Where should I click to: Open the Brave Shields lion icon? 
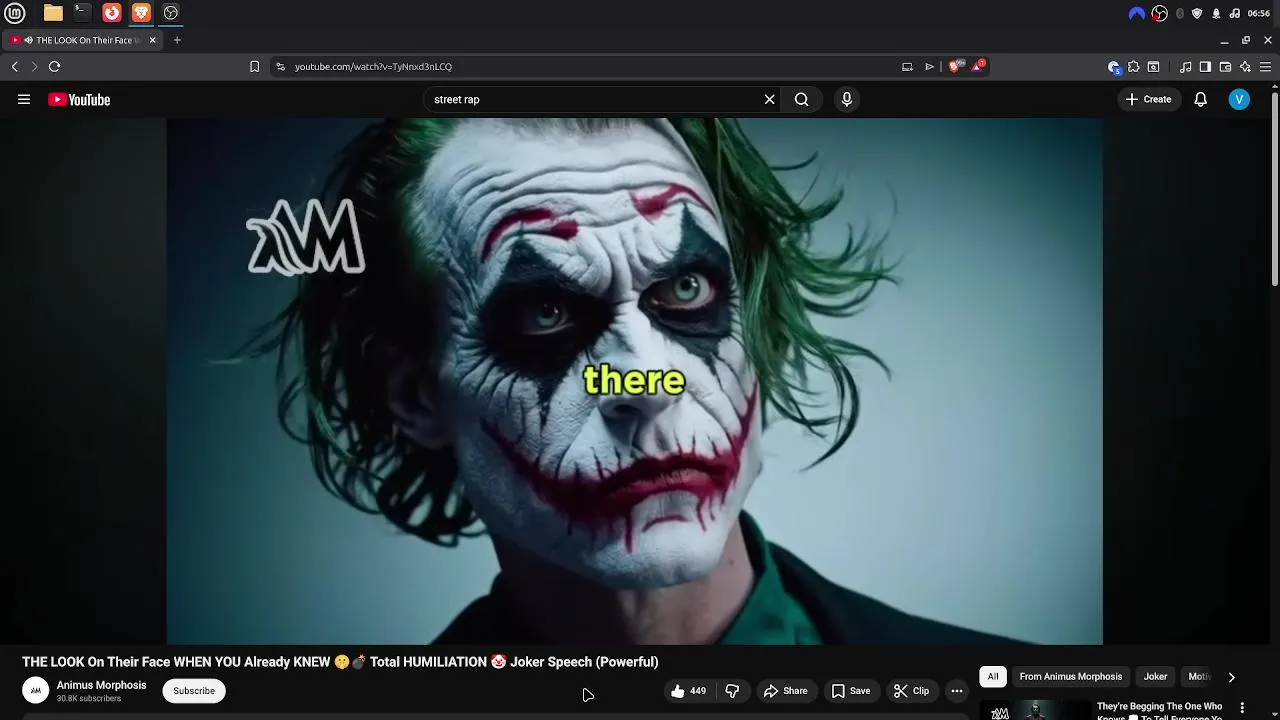955,67
